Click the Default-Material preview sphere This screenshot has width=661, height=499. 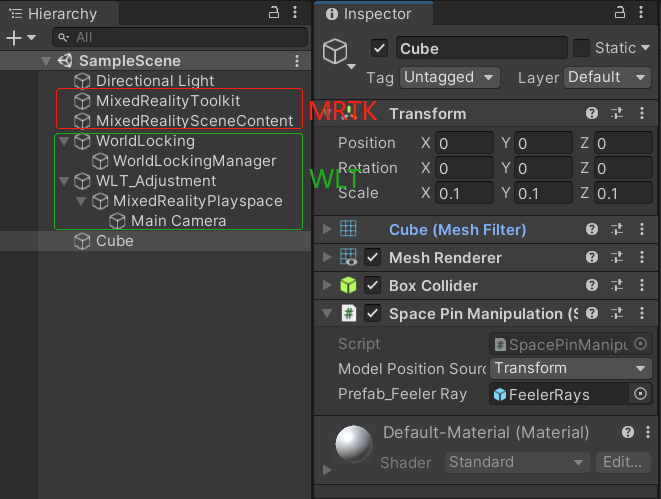[354, 445]
